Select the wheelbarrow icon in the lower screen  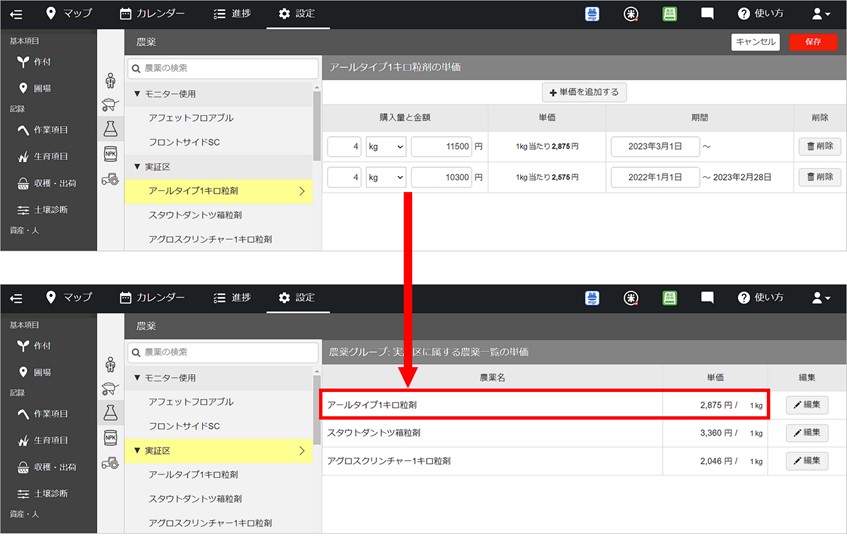pyautogui.click(x=110, y=388)
